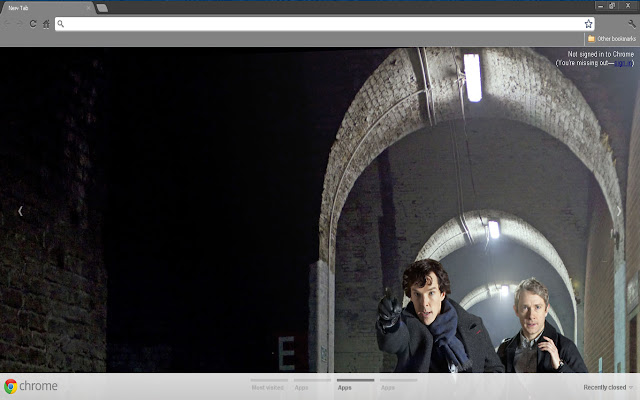
Task: Select the highlighted active Apps page
Action: (355, 386)
